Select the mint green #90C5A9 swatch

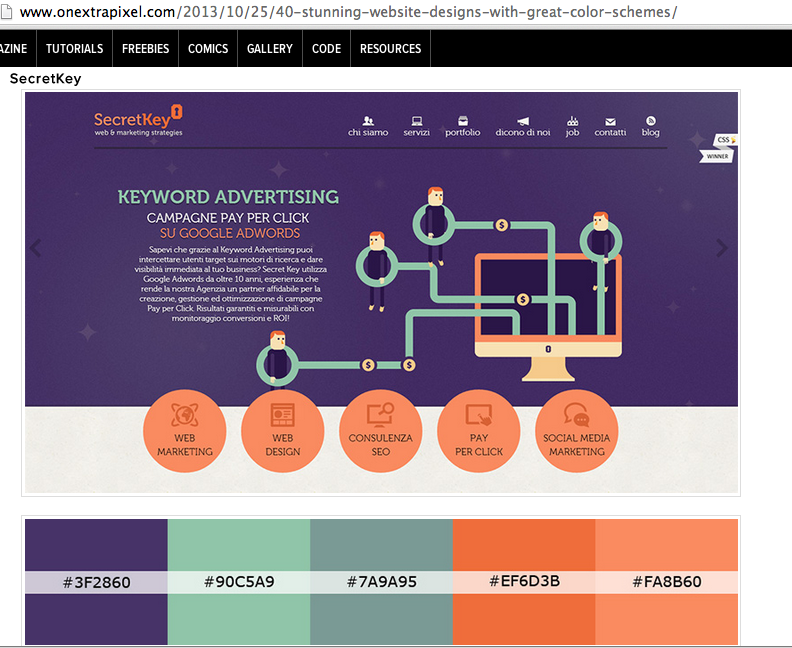239,582
